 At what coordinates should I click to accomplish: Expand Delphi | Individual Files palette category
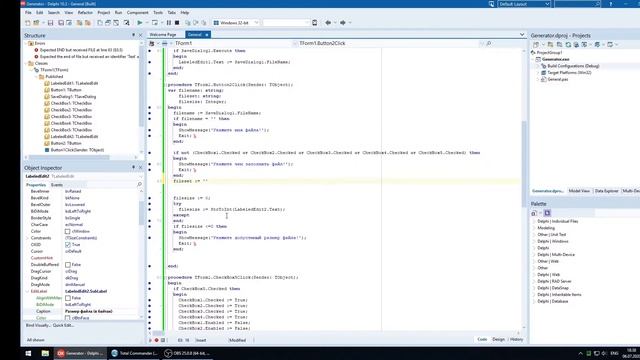pyautogui.click(x=534, y=221)
